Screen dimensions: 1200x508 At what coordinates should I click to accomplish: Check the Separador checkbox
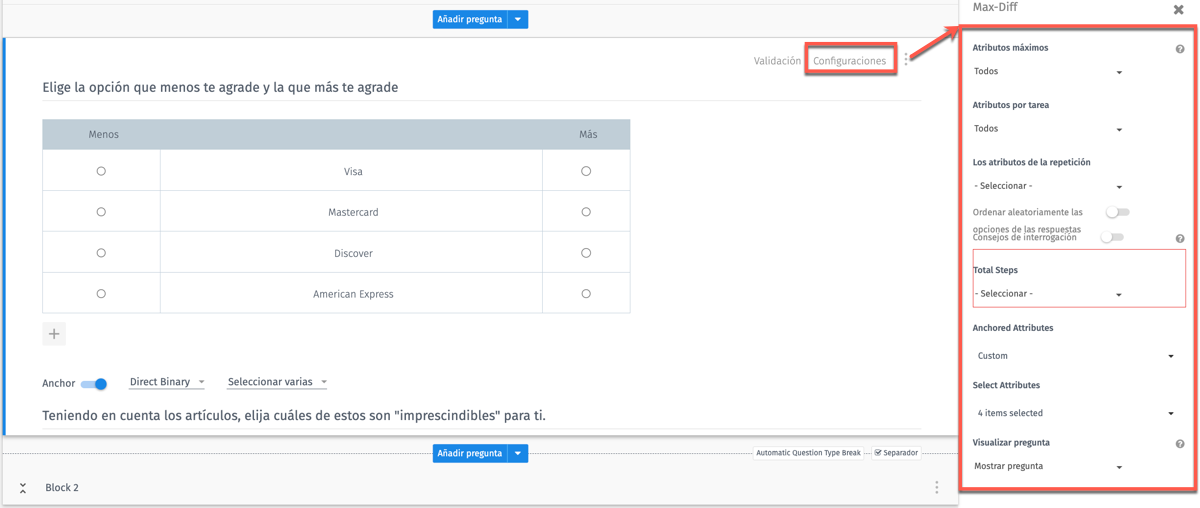[x=878, y=453]
